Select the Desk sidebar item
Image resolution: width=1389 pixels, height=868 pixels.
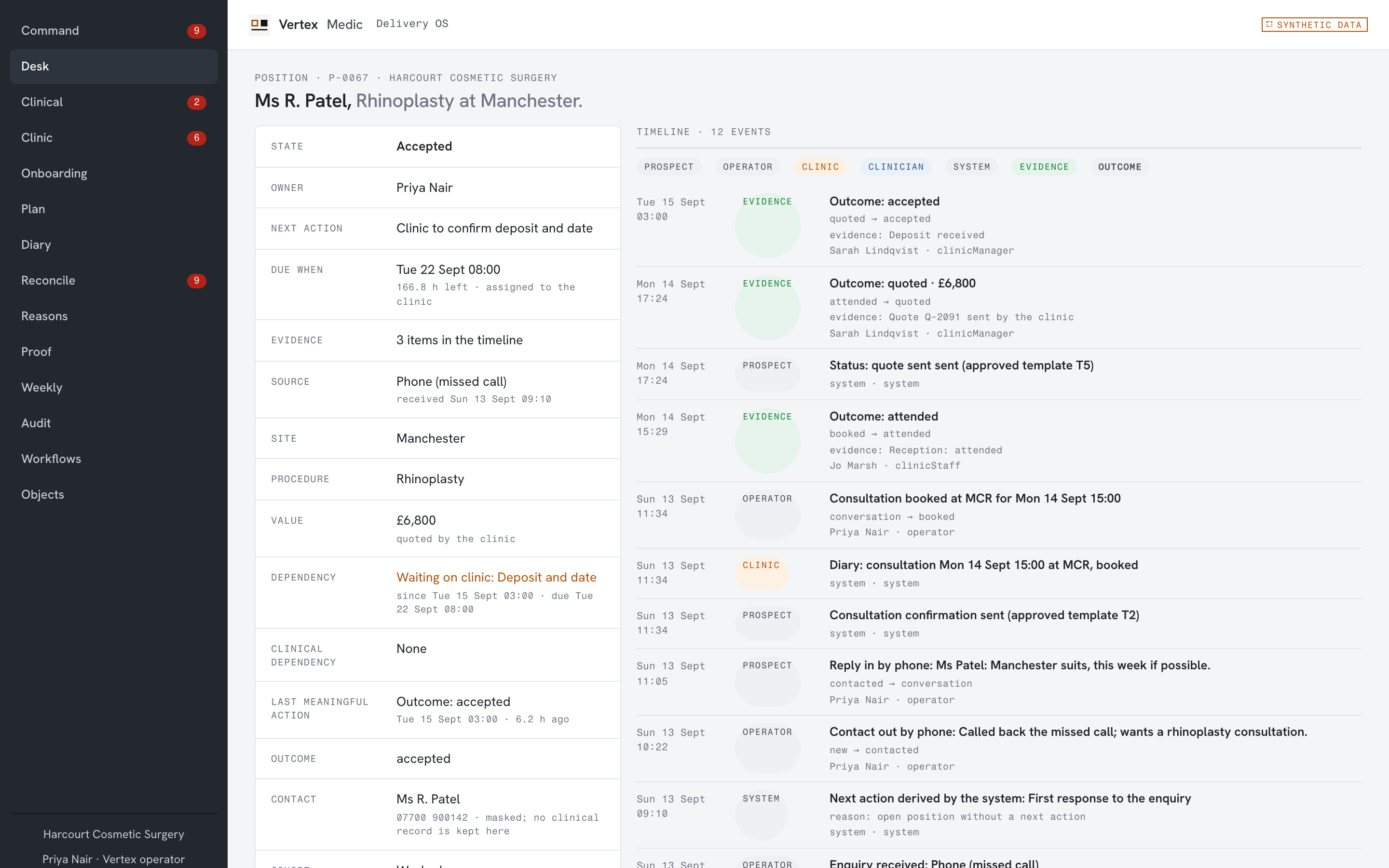[114, 66]
